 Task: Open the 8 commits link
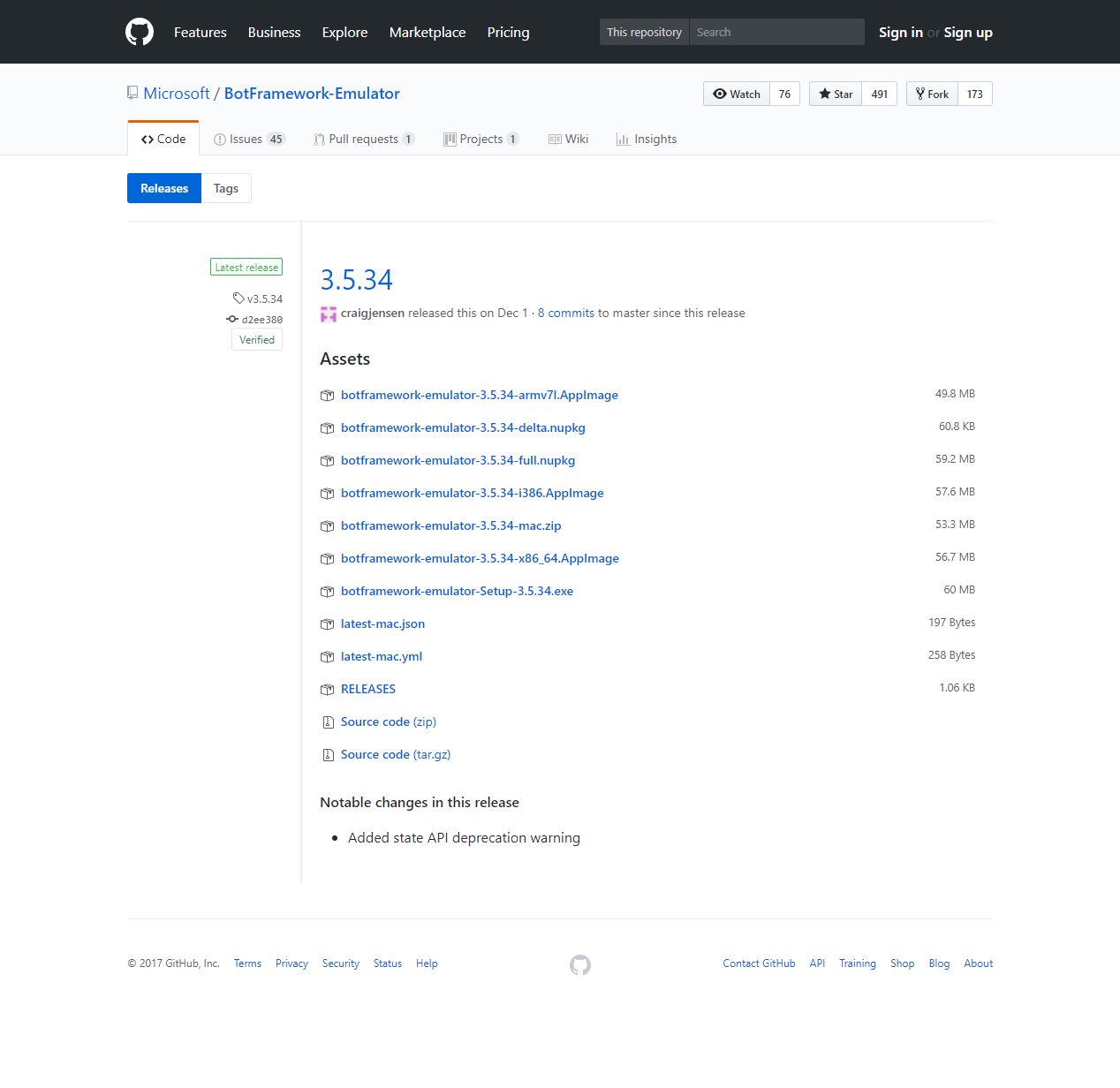tap(565, 313)
